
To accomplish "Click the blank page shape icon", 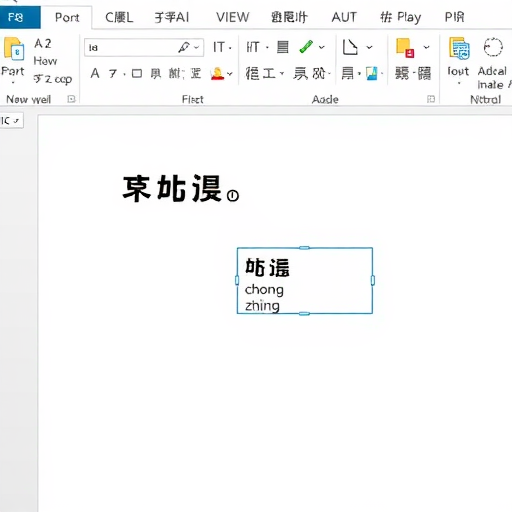I will coord(350,47).
